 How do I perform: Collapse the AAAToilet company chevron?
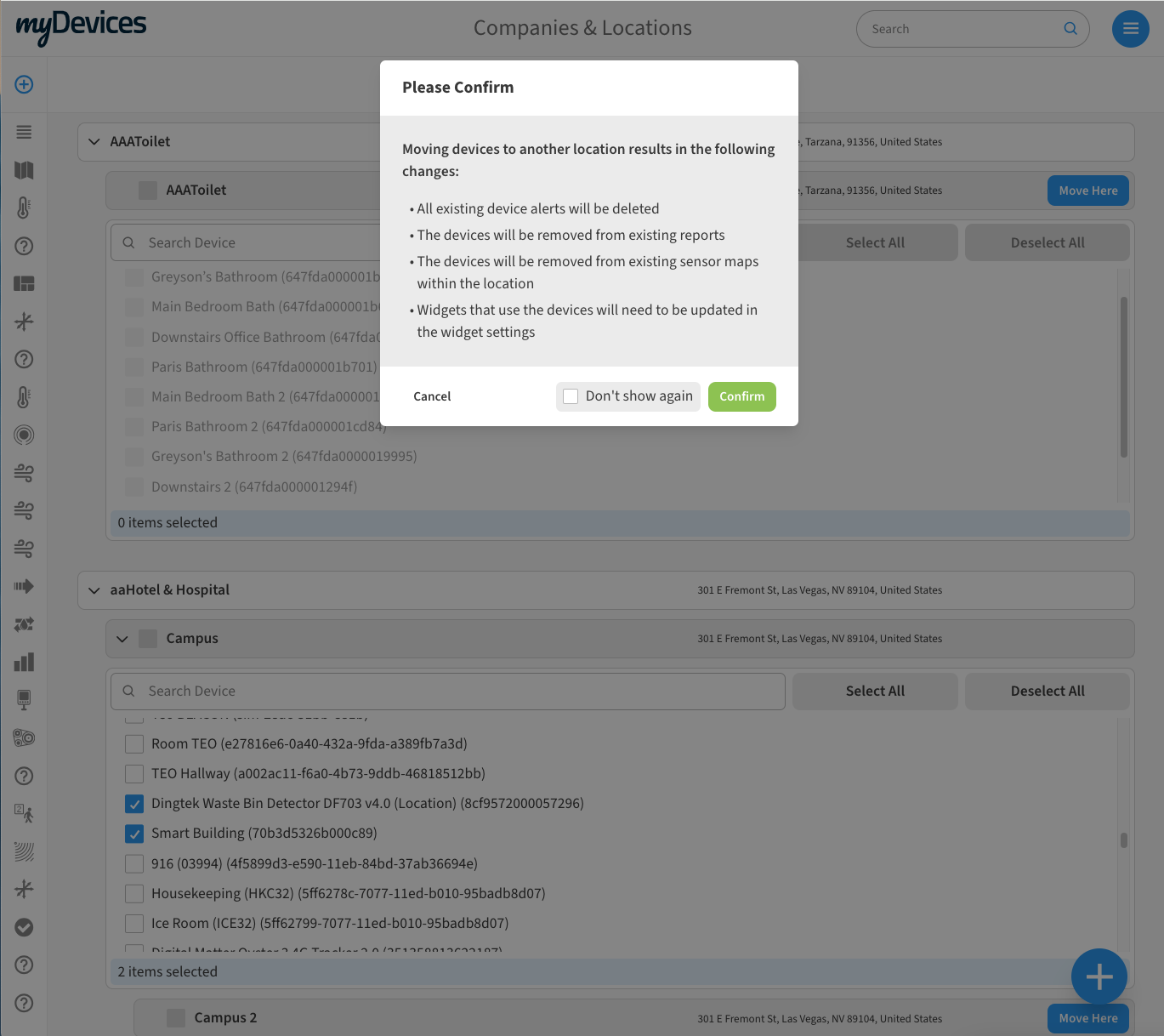click(94, 142)
